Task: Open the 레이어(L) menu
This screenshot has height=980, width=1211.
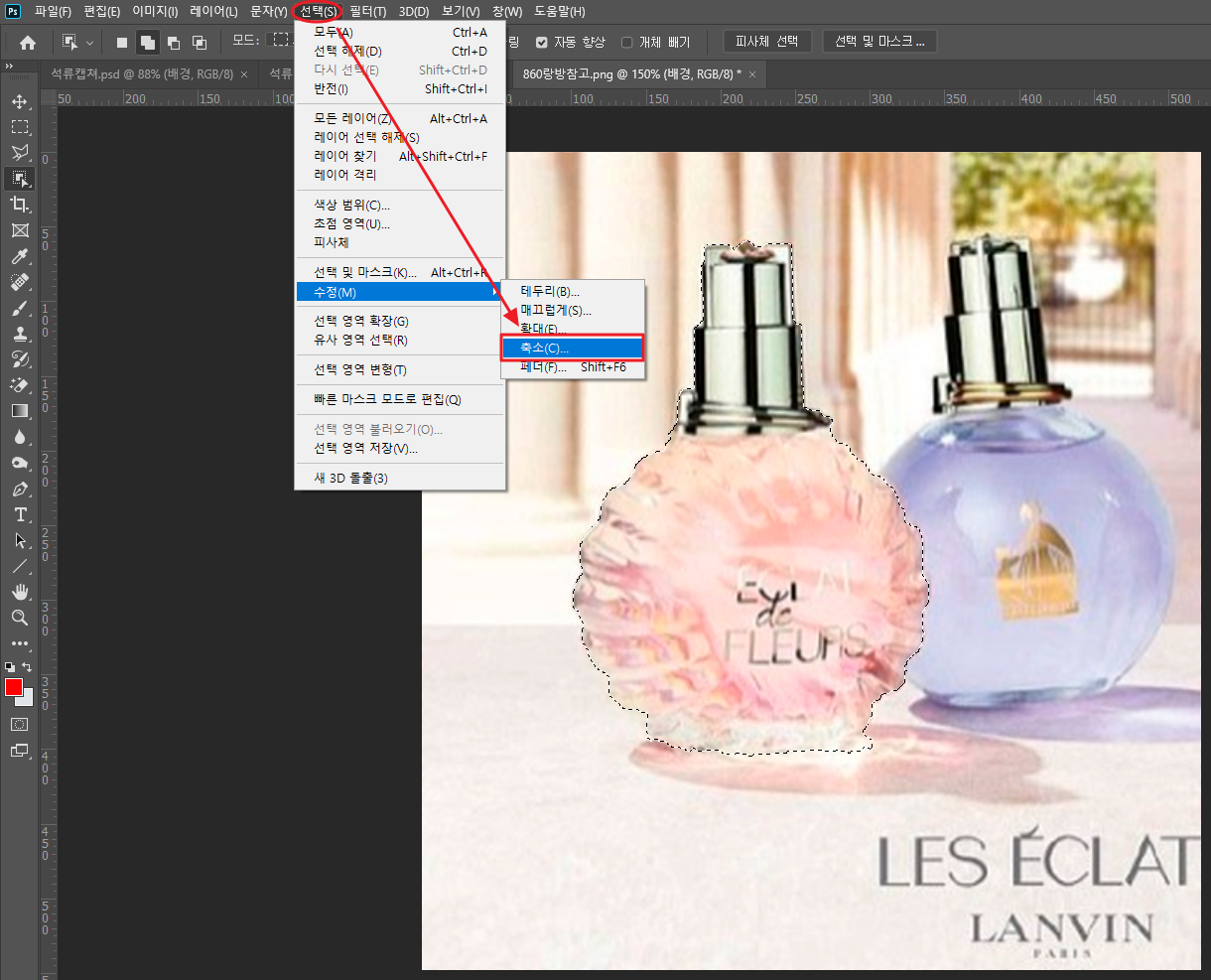Action: pos(213,12)
